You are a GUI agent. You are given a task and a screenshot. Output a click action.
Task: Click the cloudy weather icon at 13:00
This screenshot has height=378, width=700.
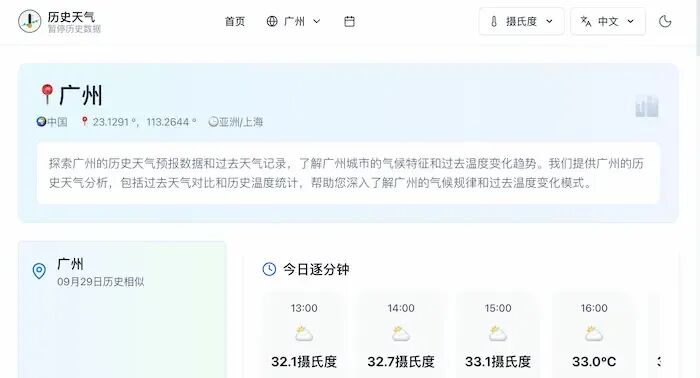point(304,333)
